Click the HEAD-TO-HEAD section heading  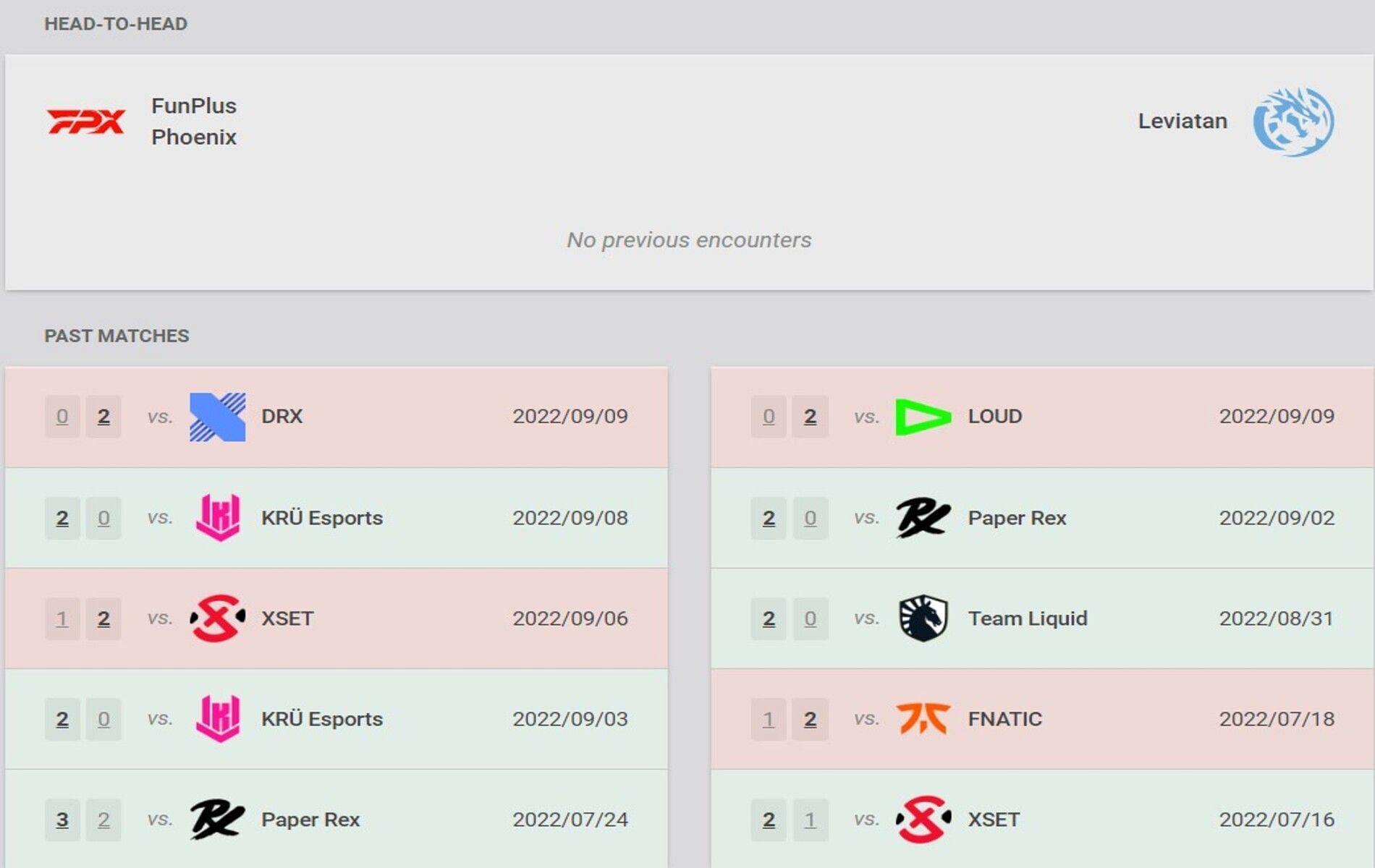[116, 24]
